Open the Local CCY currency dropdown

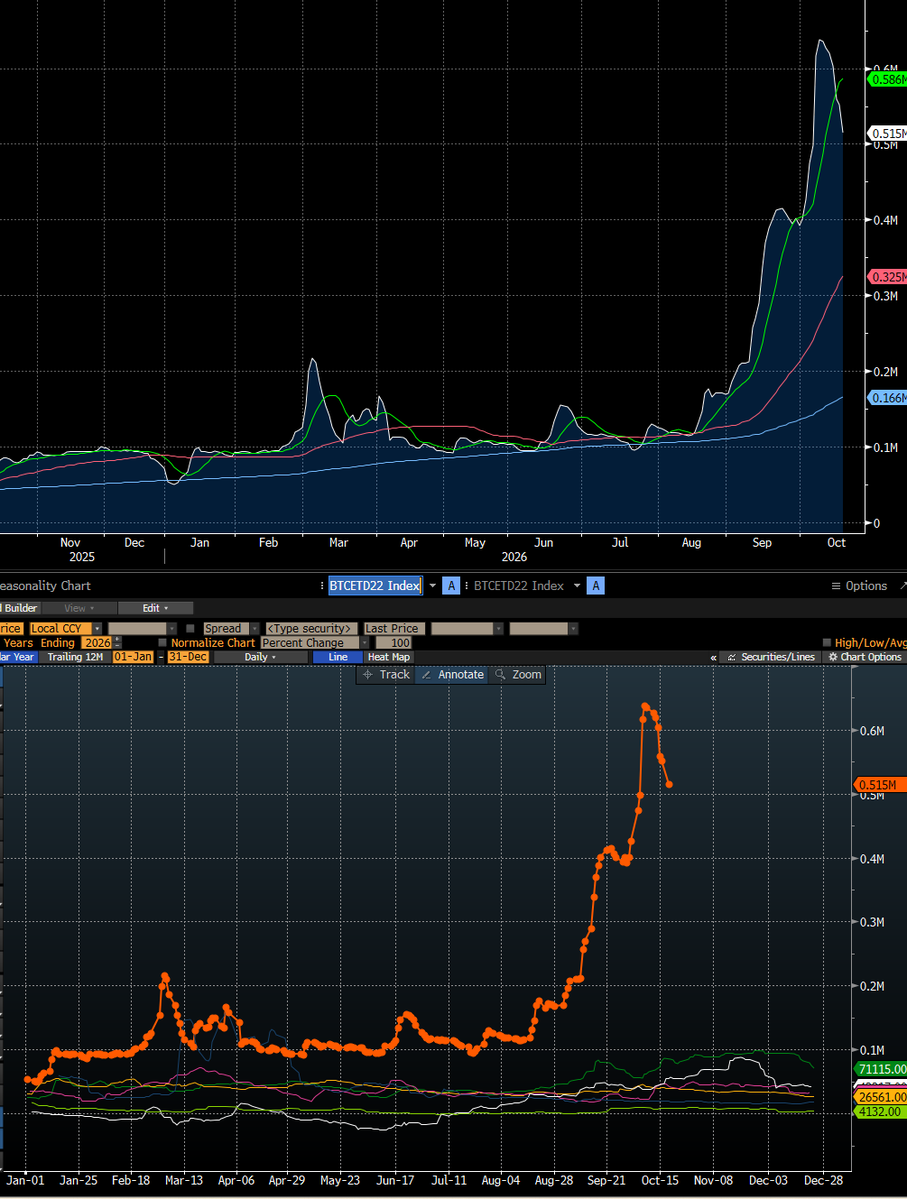(x=65, y=629)
